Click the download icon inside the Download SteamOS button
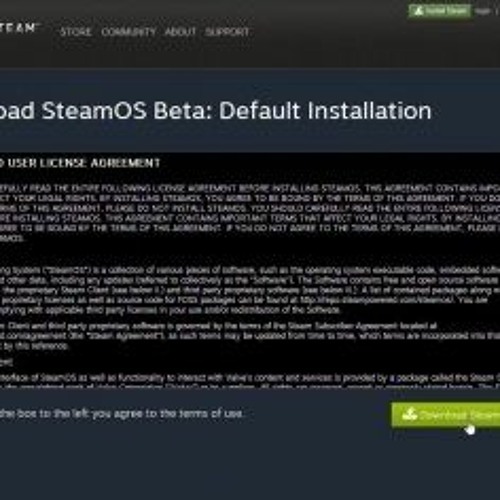The height and width of the screenshot is (500, 500). (410, 415)
